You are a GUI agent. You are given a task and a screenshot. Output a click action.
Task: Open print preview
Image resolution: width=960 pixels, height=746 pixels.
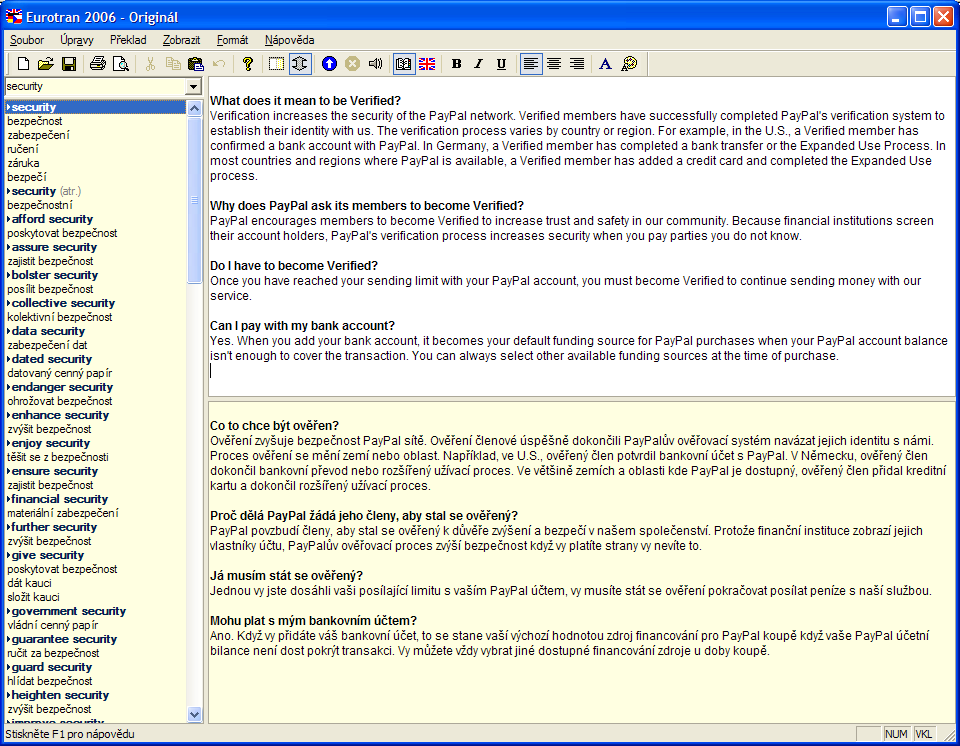pos(121,64)
